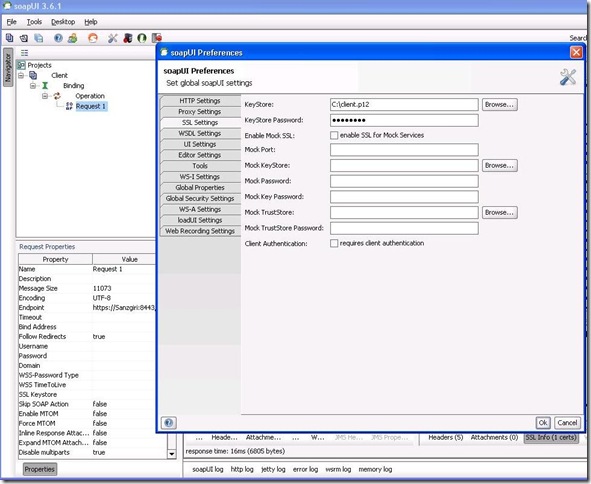This screenshot has height=484, width=591.
Task: Click the Properties button at bottom left
Action: pos(40,470)
